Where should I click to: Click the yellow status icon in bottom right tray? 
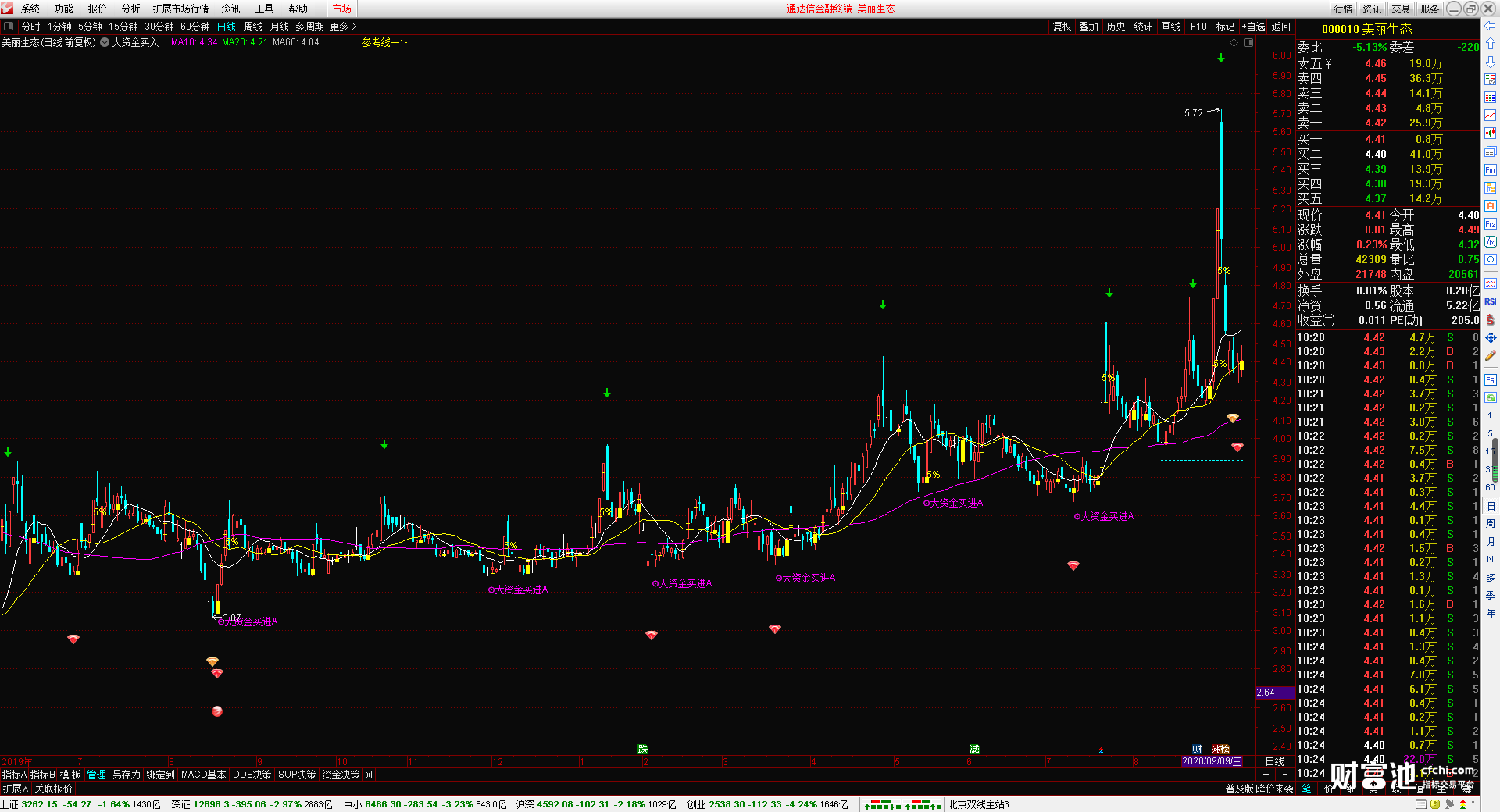pos(1435,804)
